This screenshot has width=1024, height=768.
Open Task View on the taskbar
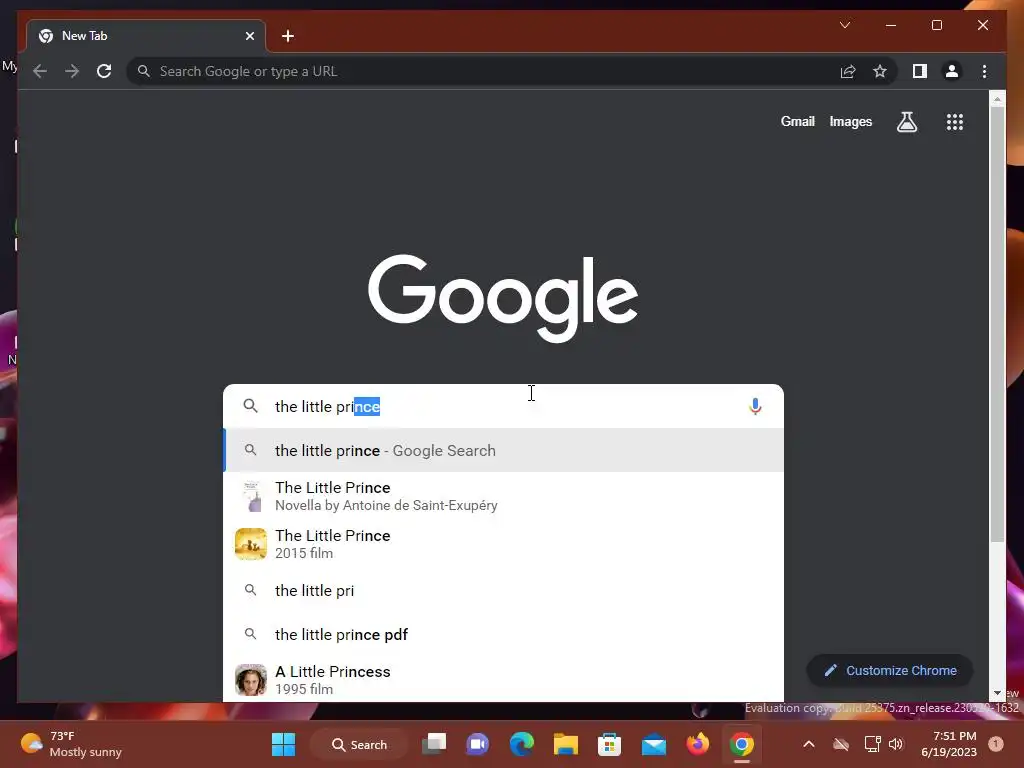(x=434, y=744)
